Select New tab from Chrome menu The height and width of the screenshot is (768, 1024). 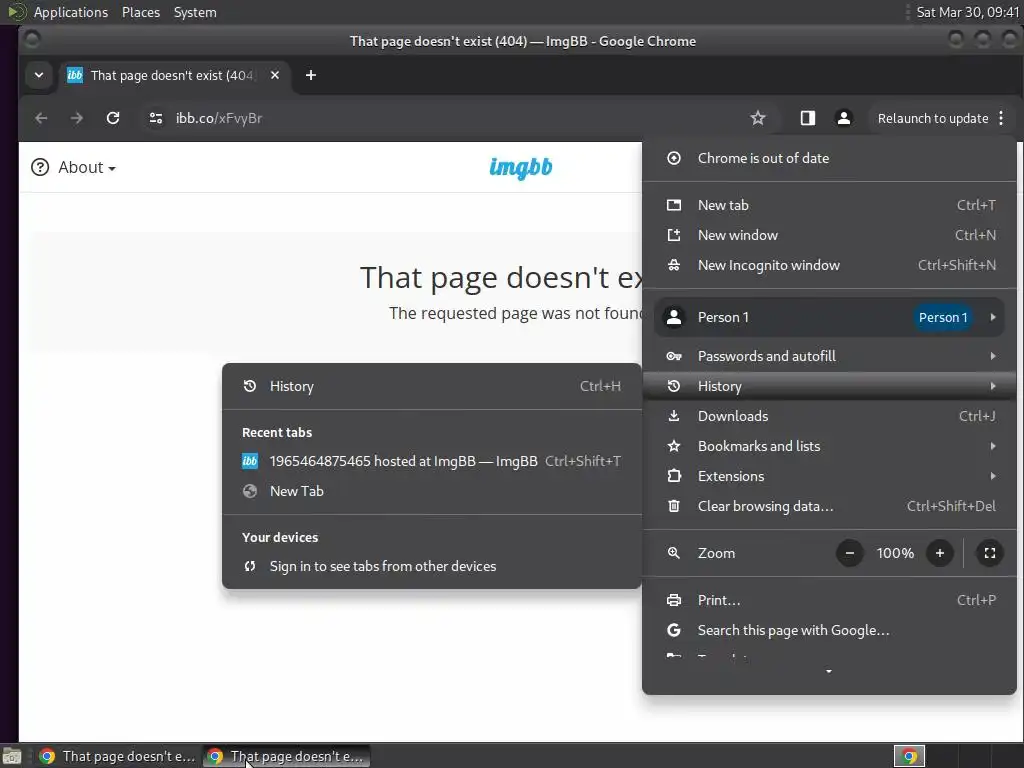tap(829, 205)
